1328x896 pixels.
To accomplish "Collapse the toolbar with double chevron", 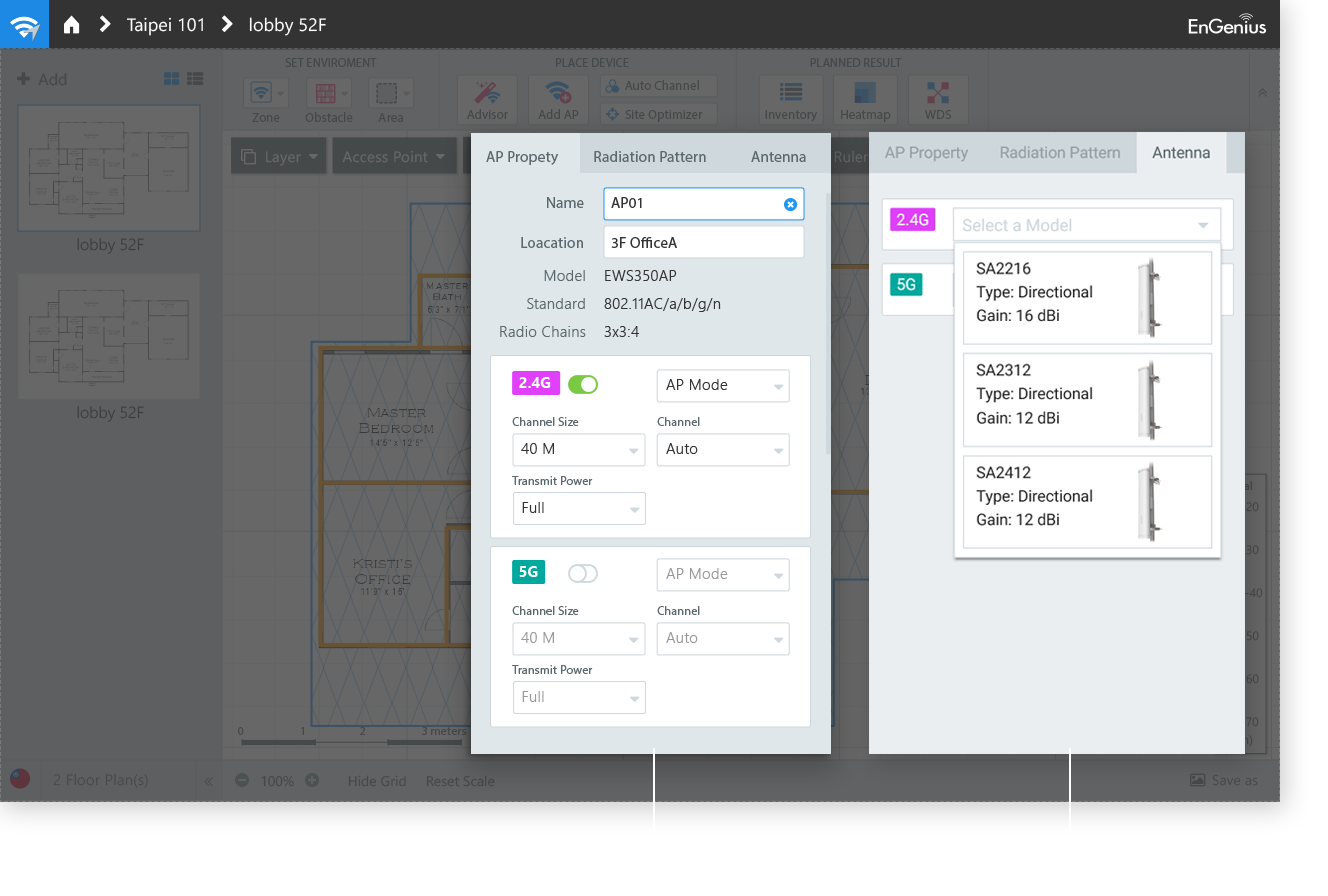I will [1262, 92].
